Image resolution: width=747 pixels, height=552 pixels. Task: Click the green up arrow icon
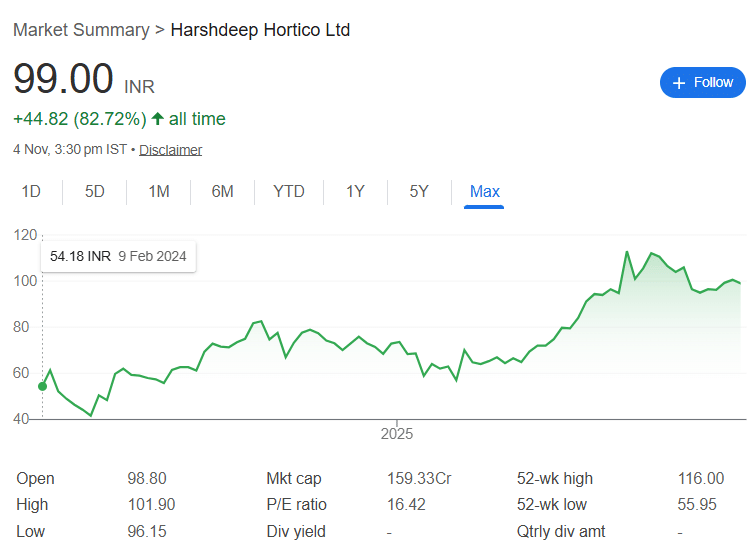[157, 119]
